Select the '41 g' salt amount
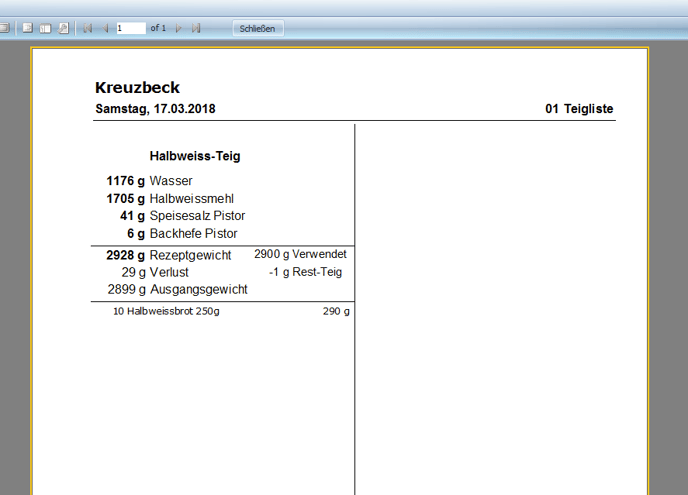This screenshot has width=688, height=495. [x=133, y=216]
